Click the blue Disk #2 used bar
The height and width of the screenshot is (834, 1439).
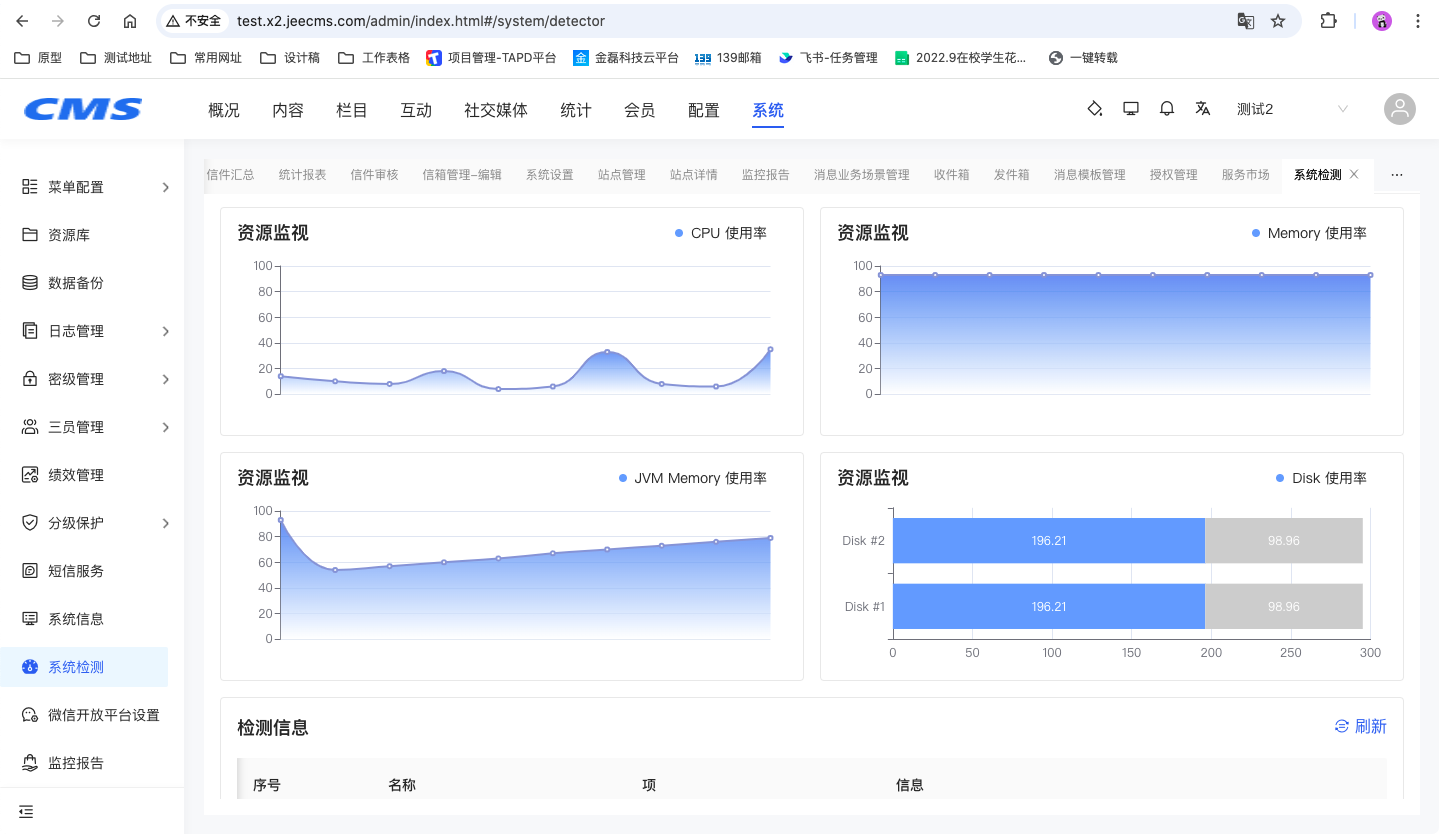(1048, 541)
